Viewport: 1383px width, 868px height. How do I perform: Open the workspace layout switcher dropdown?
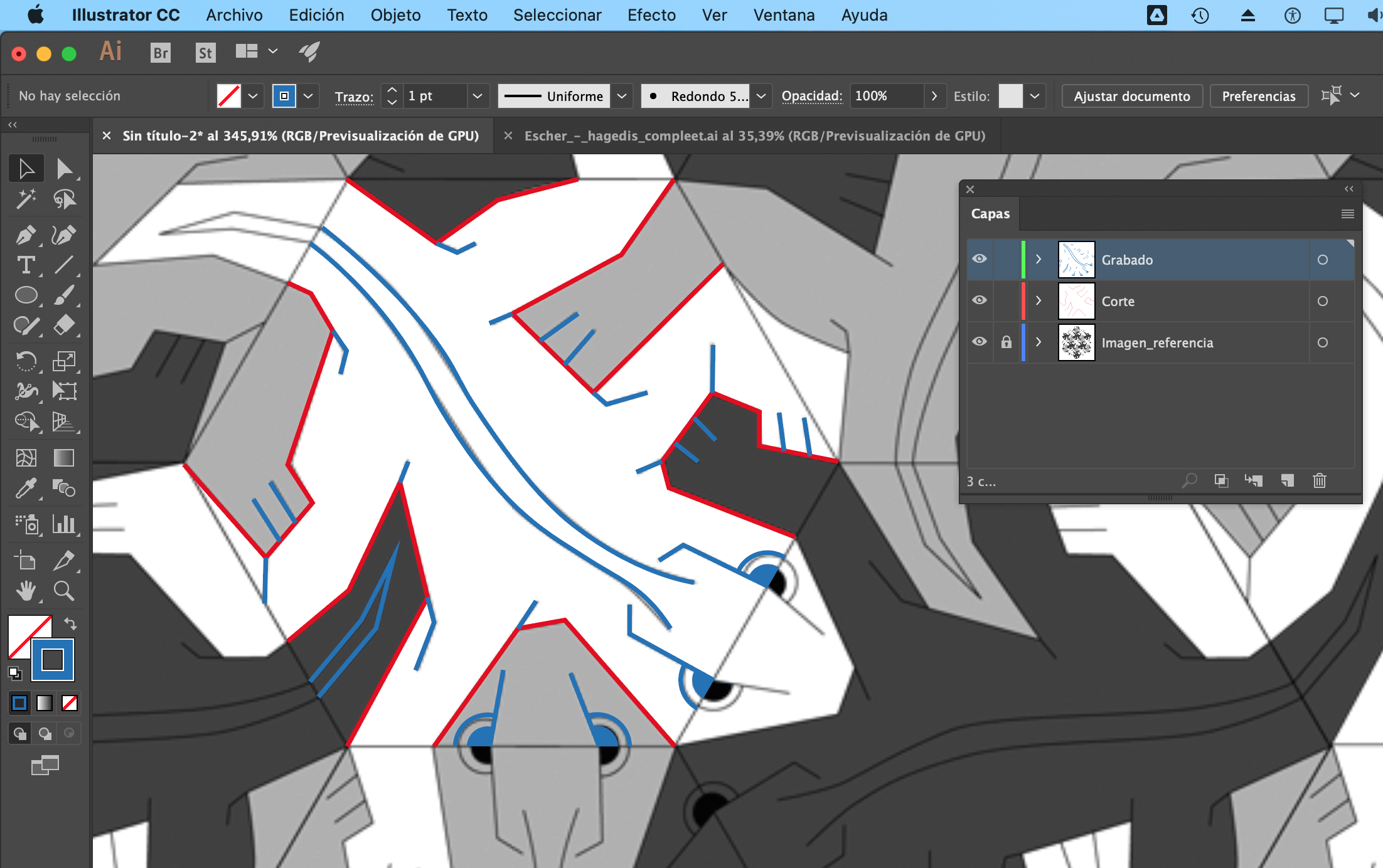click(x=273, y=51)
